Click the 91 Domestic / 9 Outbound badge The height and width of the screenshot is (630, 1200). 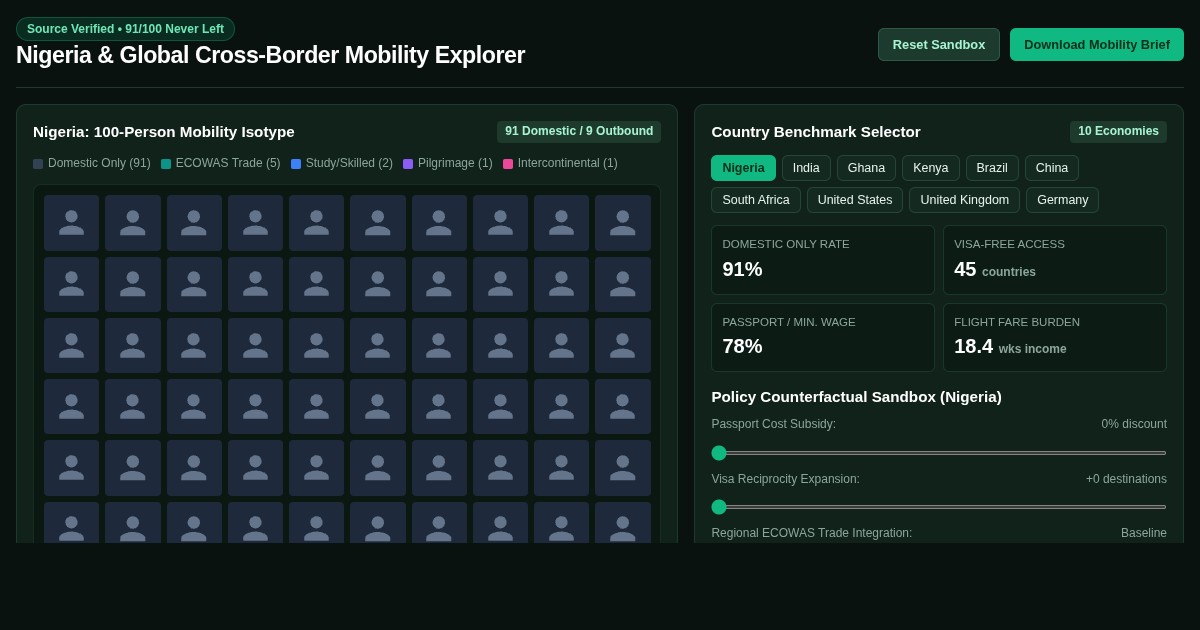[579, 132]
